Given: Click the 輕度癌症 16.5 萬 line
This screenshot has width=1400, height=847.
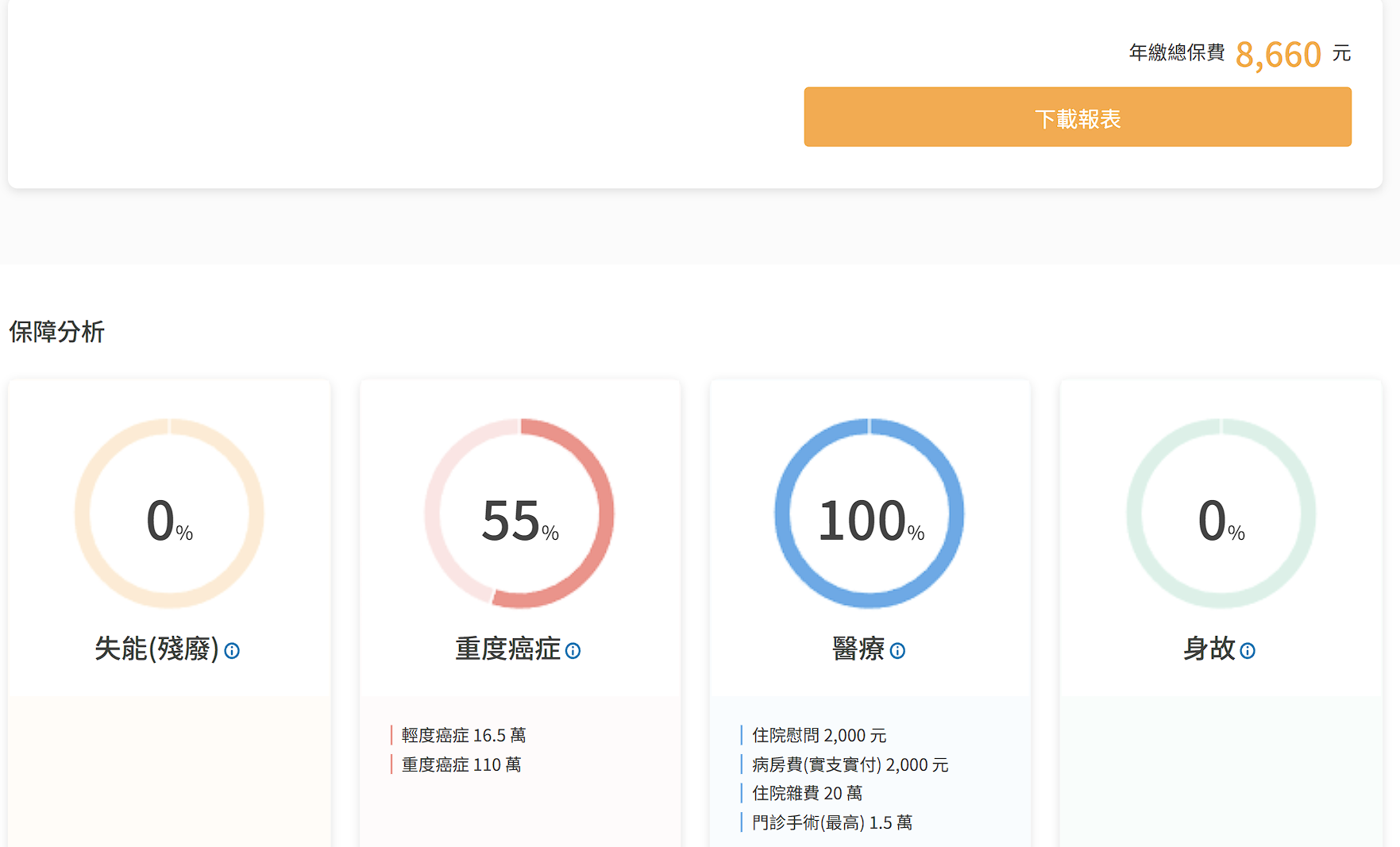Looking at the screenshot, I should point(463,735).
